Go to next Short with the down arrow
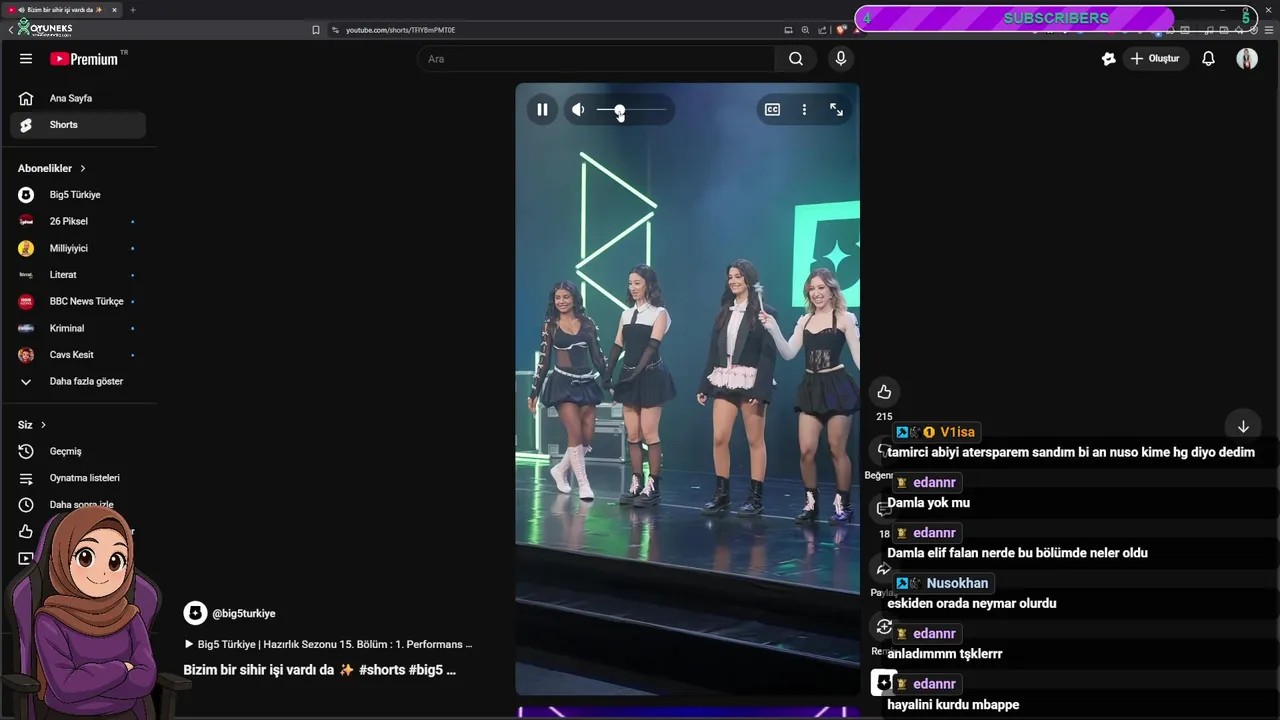 tap(1243, 427)
